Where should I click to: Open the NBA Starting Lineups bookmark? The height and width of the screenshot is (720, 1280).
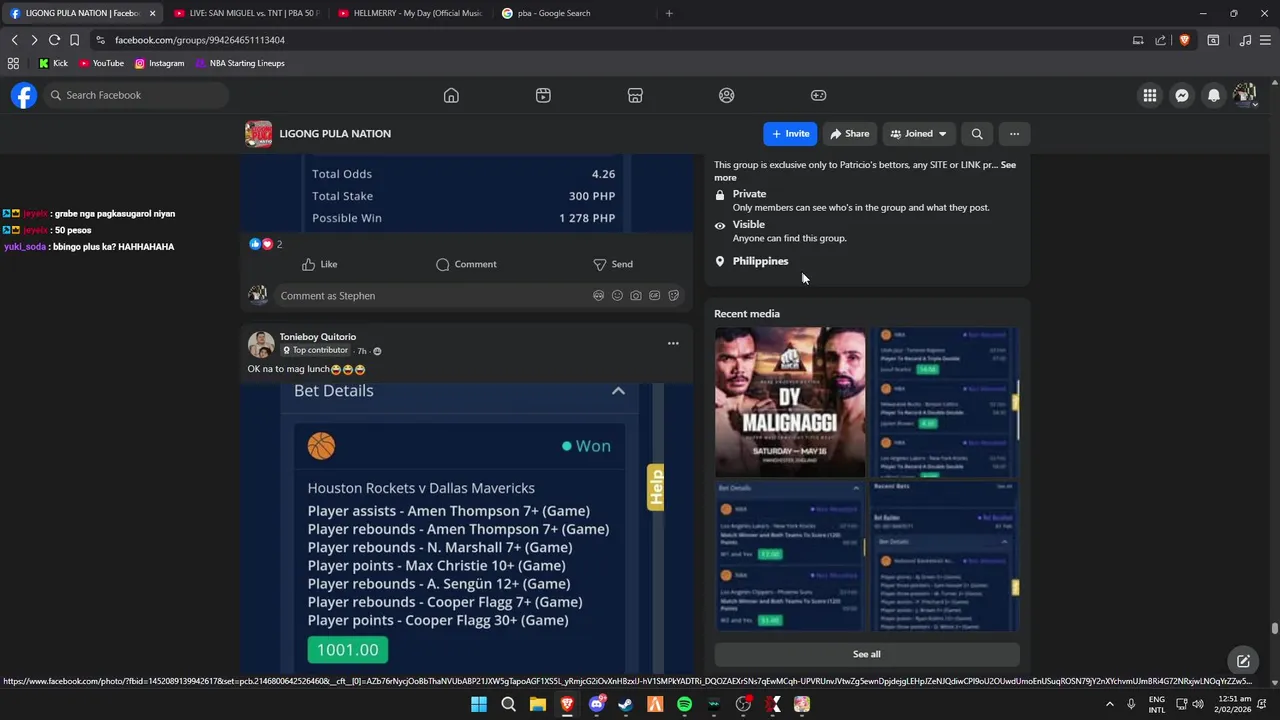(240, 63)
